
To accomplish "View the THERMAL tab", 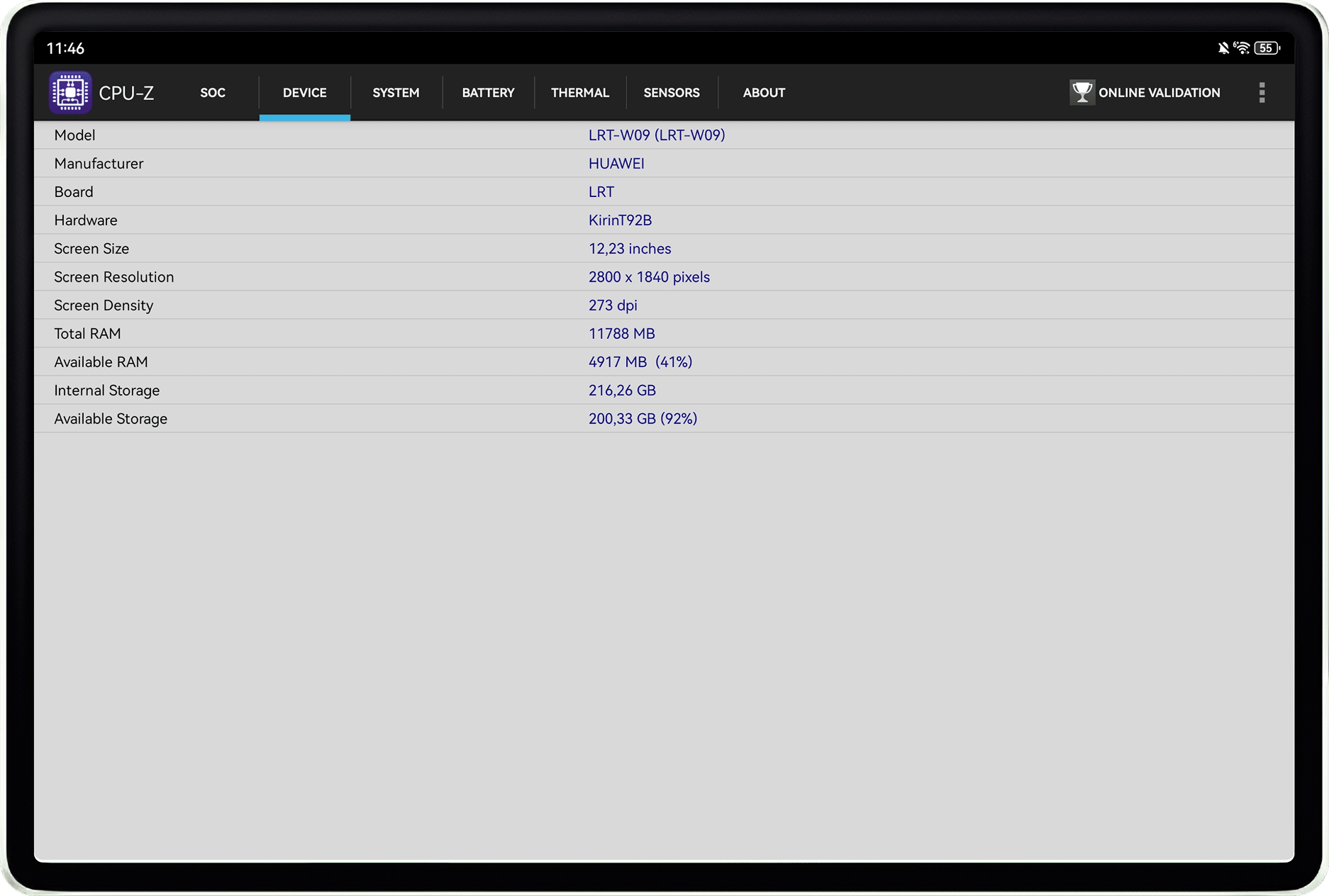I will (x=580, y=93).
